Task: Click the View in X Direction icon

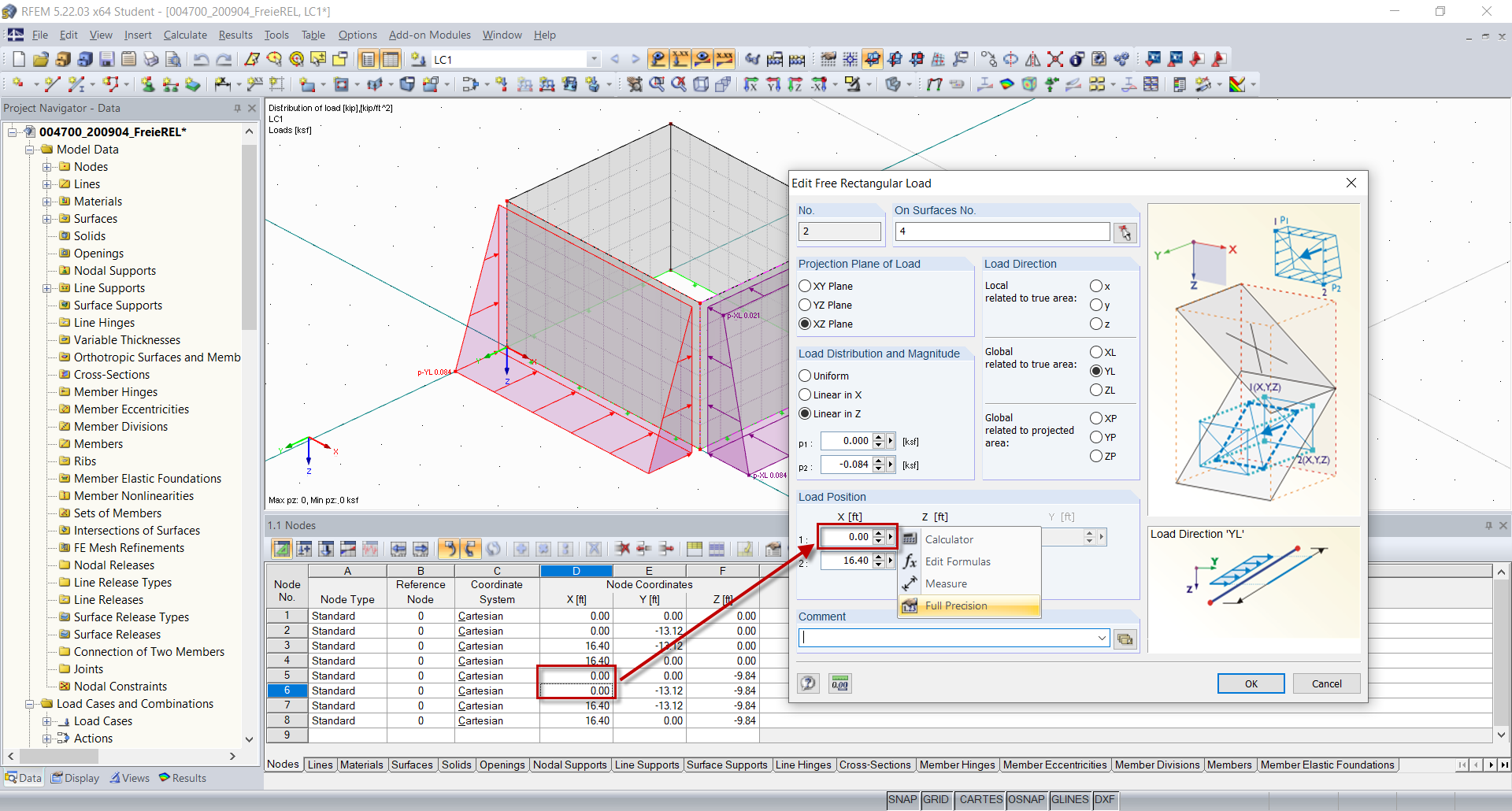Action: click(750, 84)
